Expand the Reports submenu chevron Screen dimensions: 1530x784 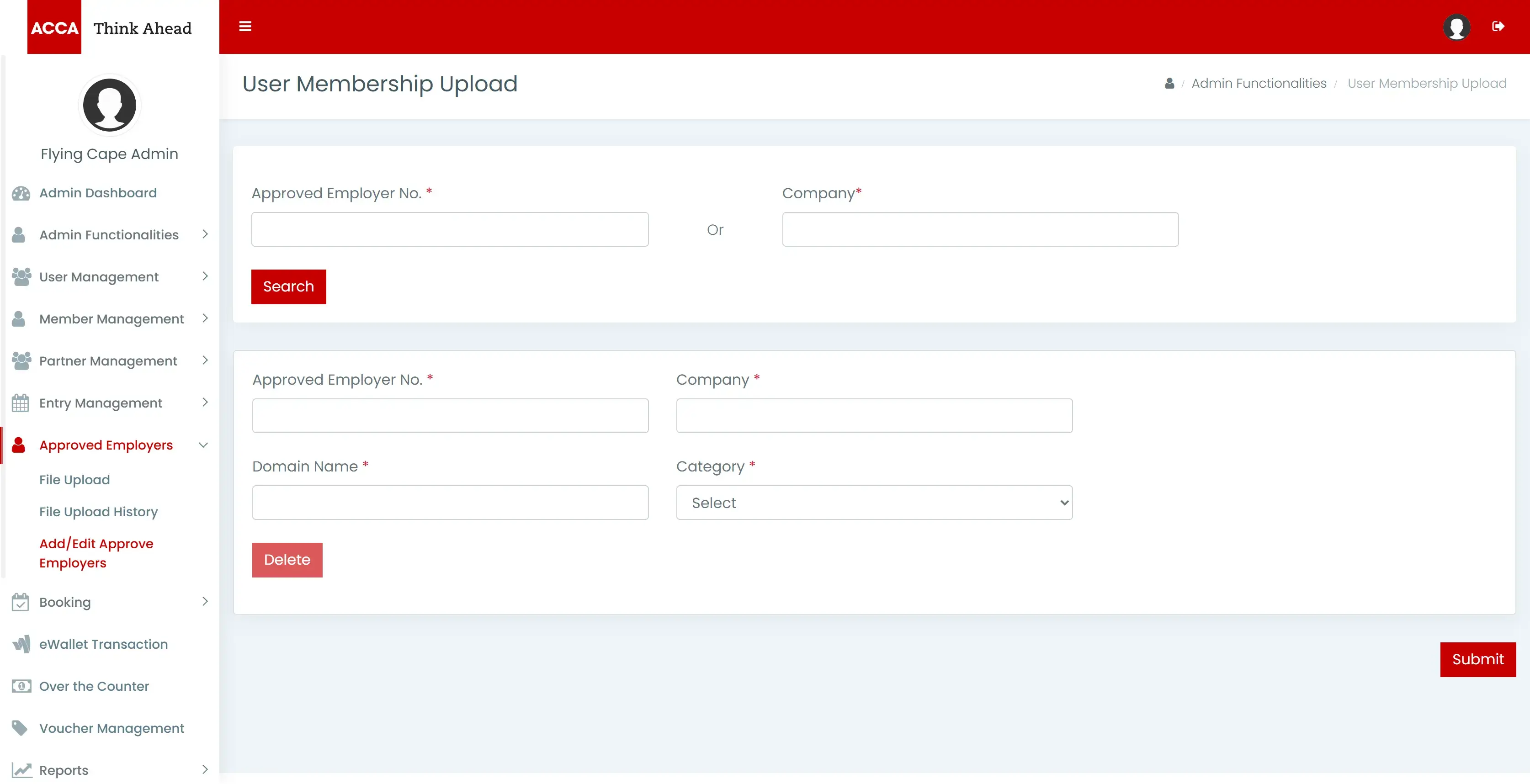coord(206,770)
